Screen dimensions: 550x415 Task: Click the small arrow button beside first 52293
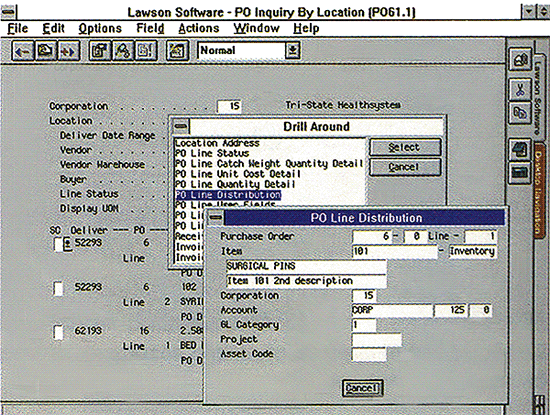coord(68,244)
